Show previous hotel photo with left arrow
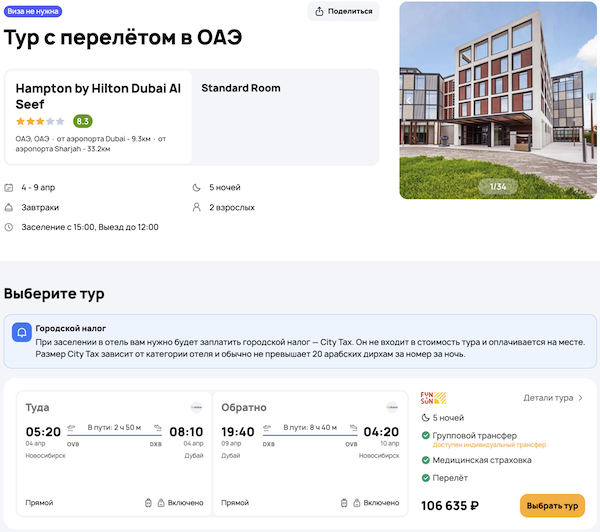Screen dimensions: 600x532 (x=408, y=100)
